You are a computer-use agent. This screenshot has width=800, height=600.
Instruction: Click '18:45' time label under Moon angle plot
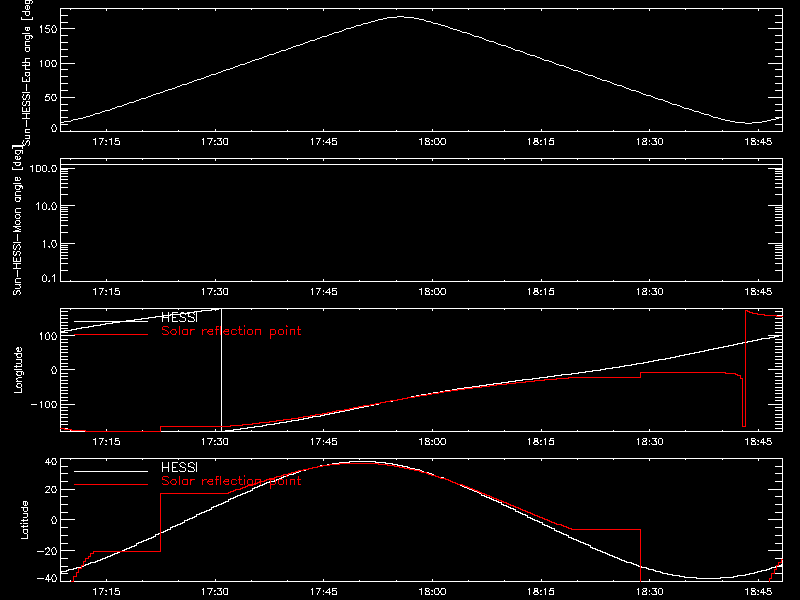click(x=758, y=291)
